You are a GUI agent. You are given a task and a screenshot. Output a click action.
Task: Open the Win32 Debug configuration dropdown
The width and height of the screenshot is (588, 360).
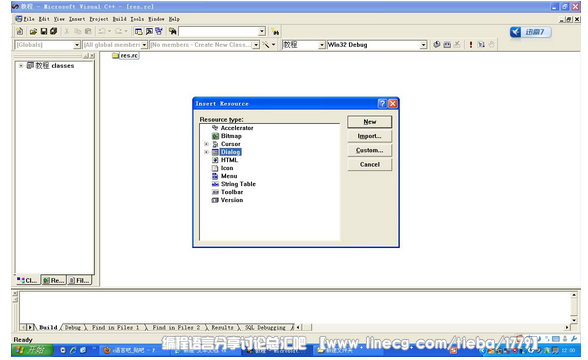pos(423,45)
